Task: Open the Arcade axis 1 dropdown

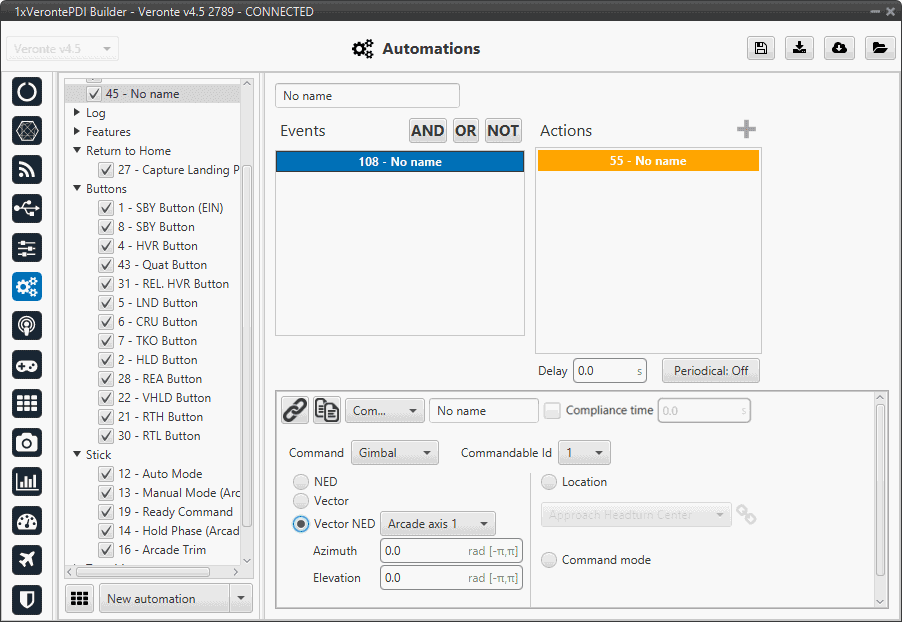Action: pos(437,524)
